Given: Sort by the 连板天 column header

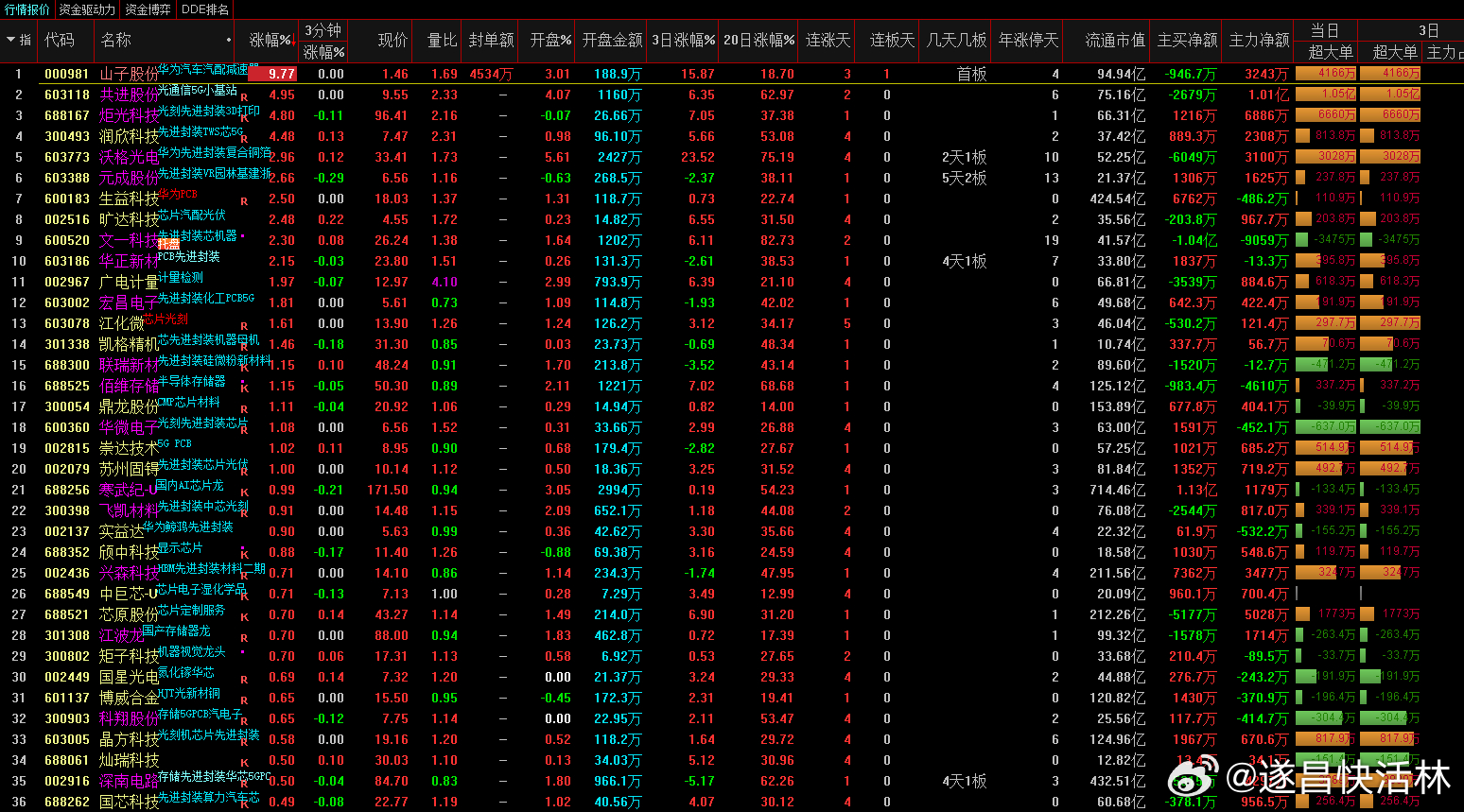Looking at the screenshot, I should pyautogui.click(x=893, y=40).
